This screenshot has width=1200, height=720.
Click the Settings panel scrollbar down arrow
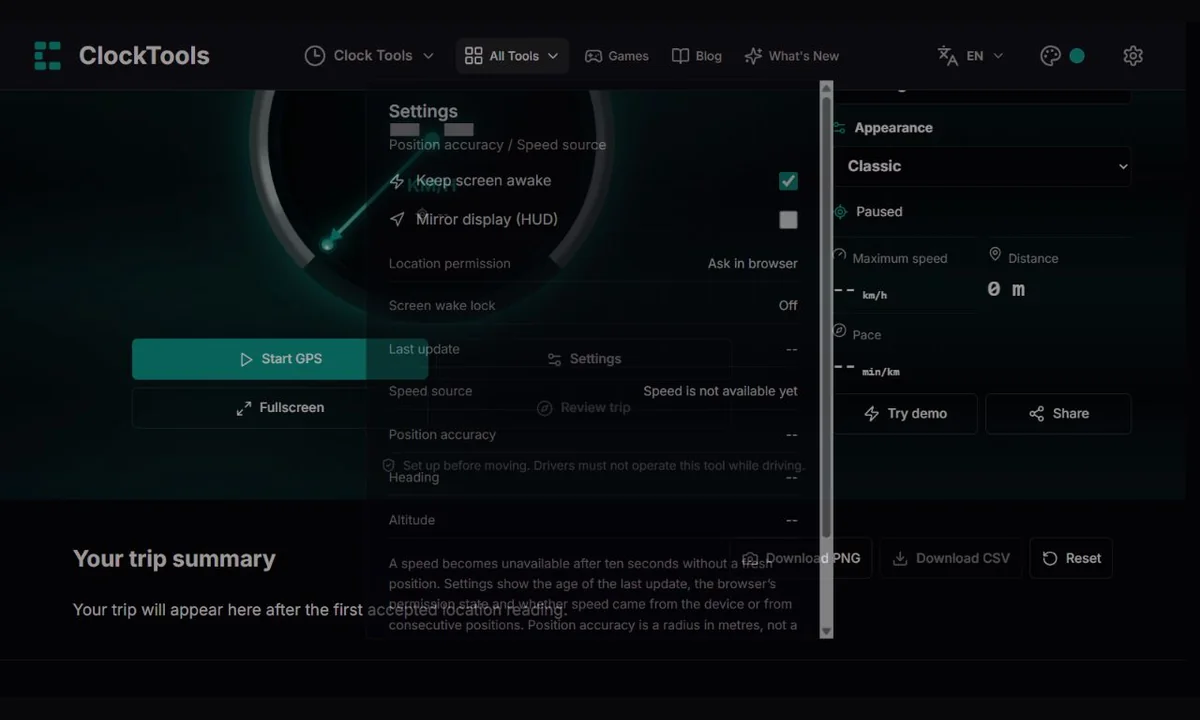coord(826,631)
